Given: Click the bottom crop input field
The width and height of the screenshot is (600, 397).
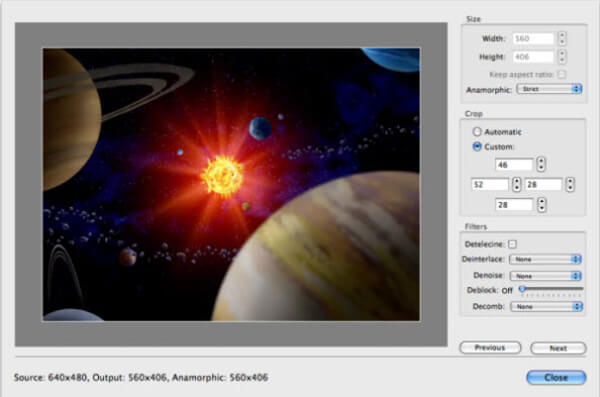Looking at the screenshot, I should pyautogui.click(x=514, y=205).
